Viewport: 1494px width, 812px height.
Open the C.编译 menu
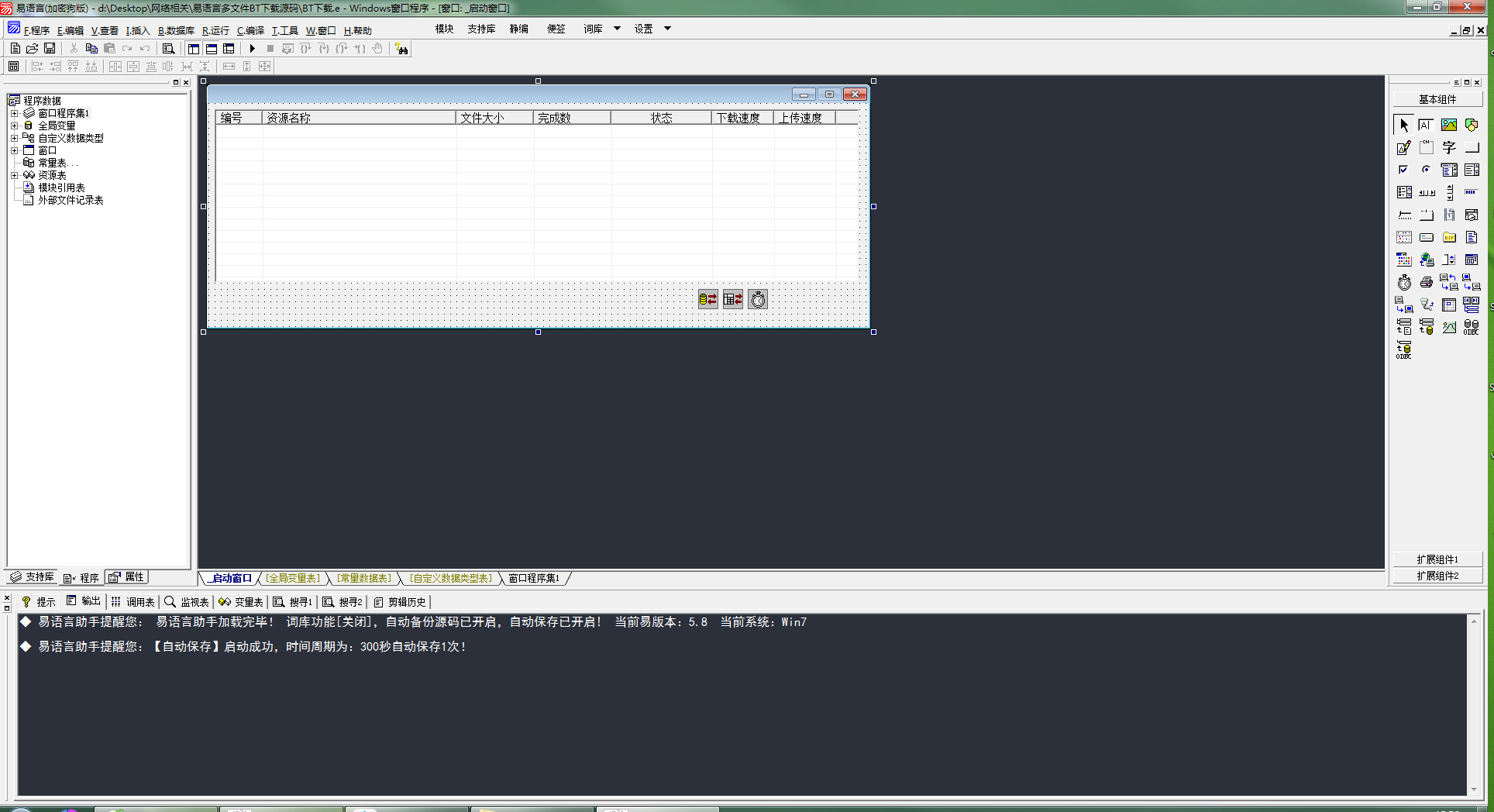coord(250,31)
